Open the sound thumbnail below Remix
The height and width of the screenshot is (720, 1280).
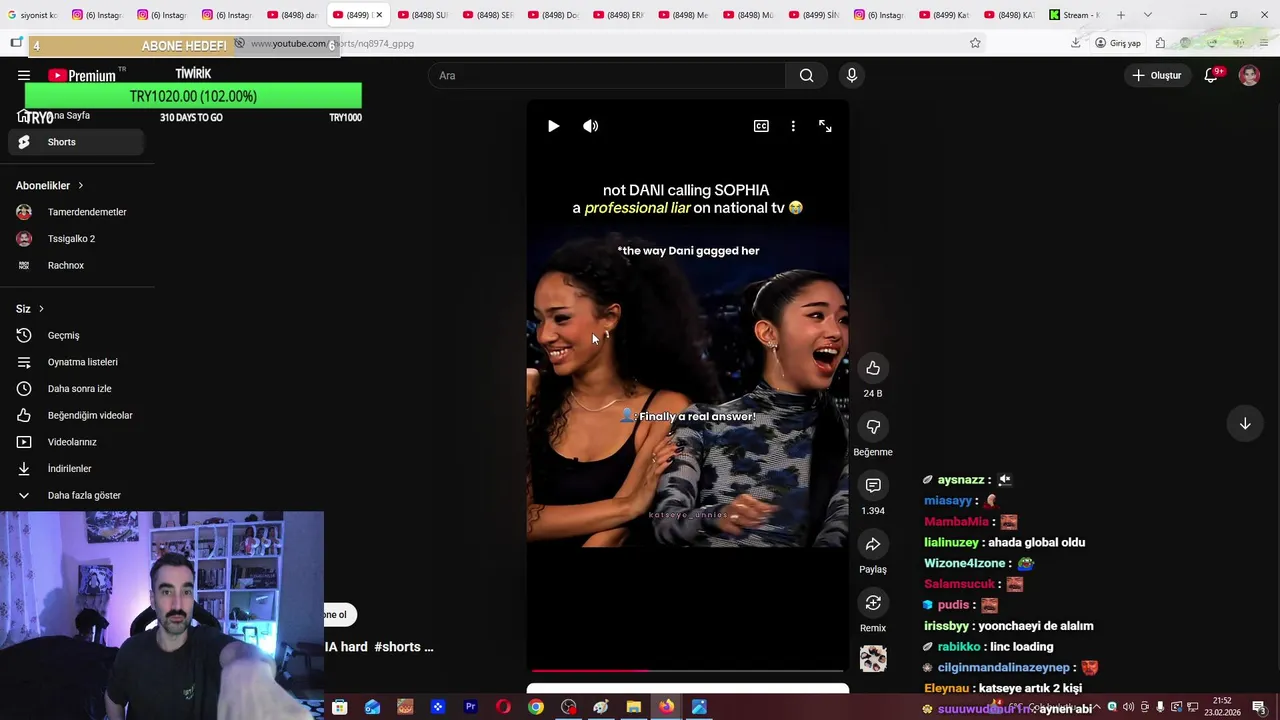click(873, 658)
